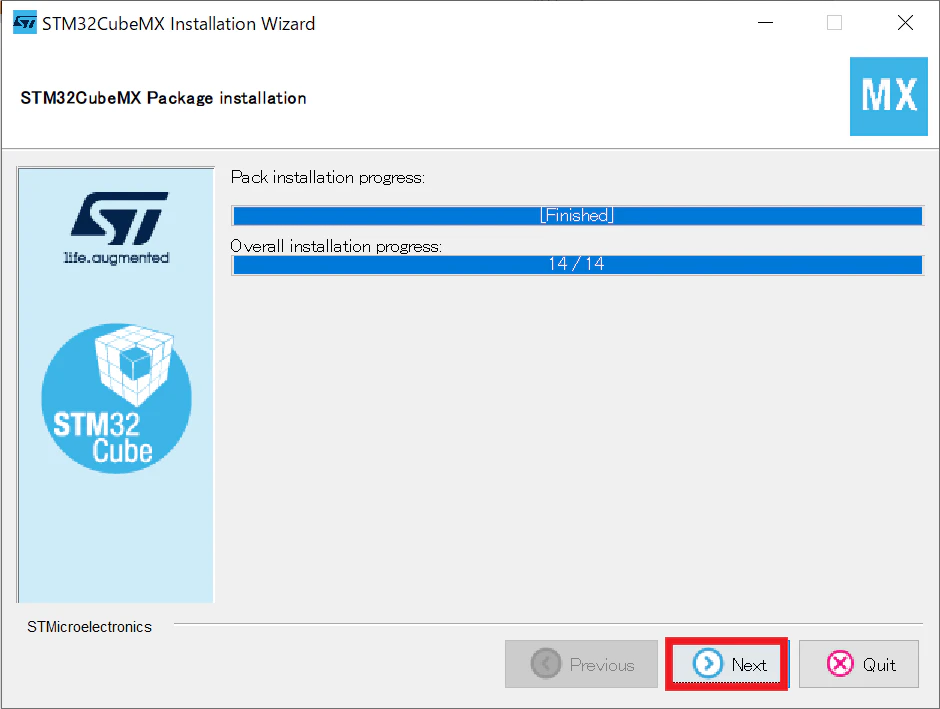Click the 'STM32CubeMX Installation Wizard' title text
This screenshot has height=709, width=940.
click(179, 23)
